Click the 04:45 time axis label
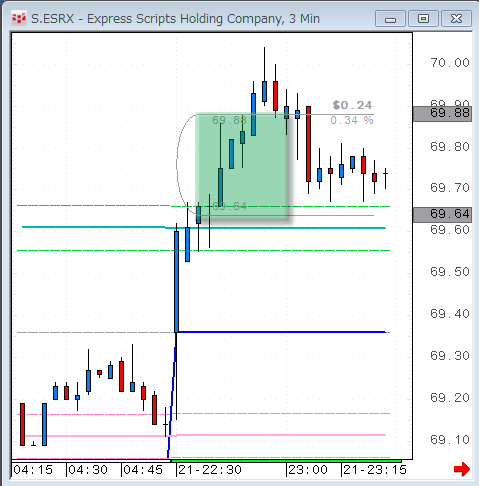479x486 pixels. click(x=143, y=470)
